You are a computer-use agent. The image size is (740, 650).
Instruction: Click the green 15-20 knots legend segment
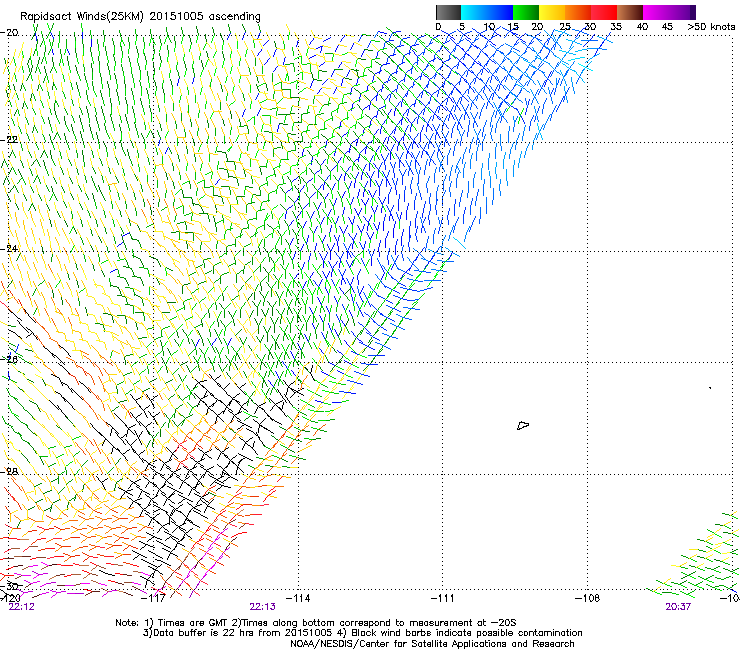(x=526, y=12)
